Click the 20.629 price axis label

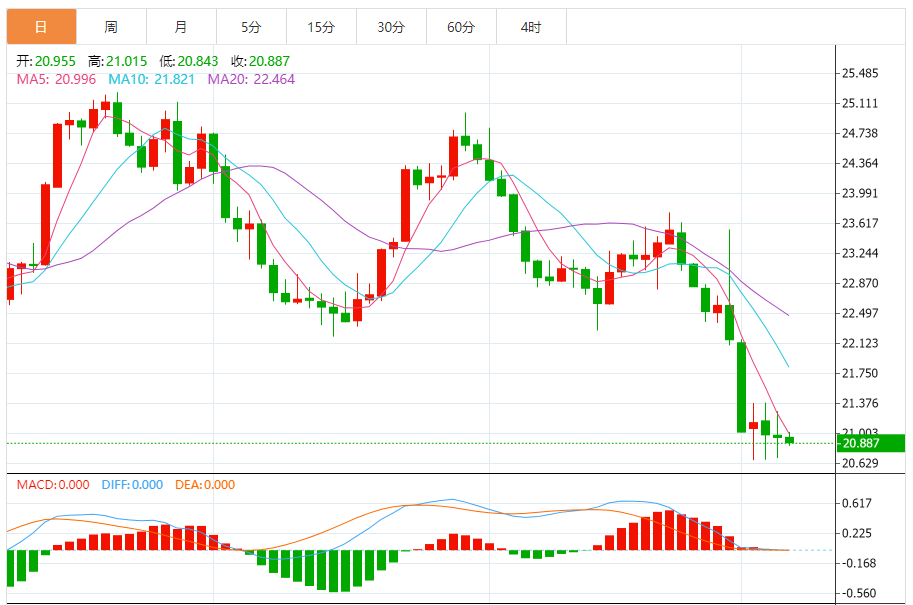pos(860,464)
